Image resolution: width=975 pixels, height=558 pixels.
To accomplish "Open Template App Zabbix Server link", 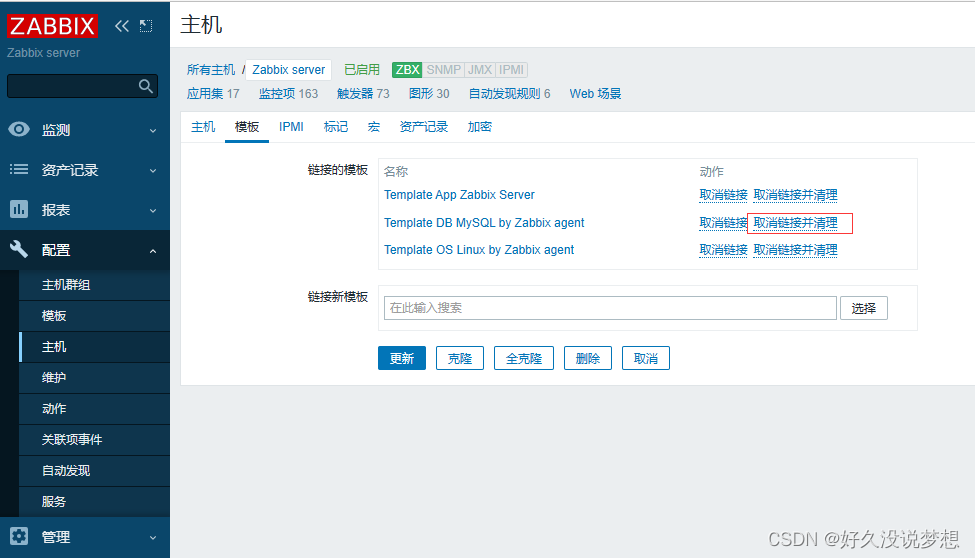I will [x=459, y=195].
